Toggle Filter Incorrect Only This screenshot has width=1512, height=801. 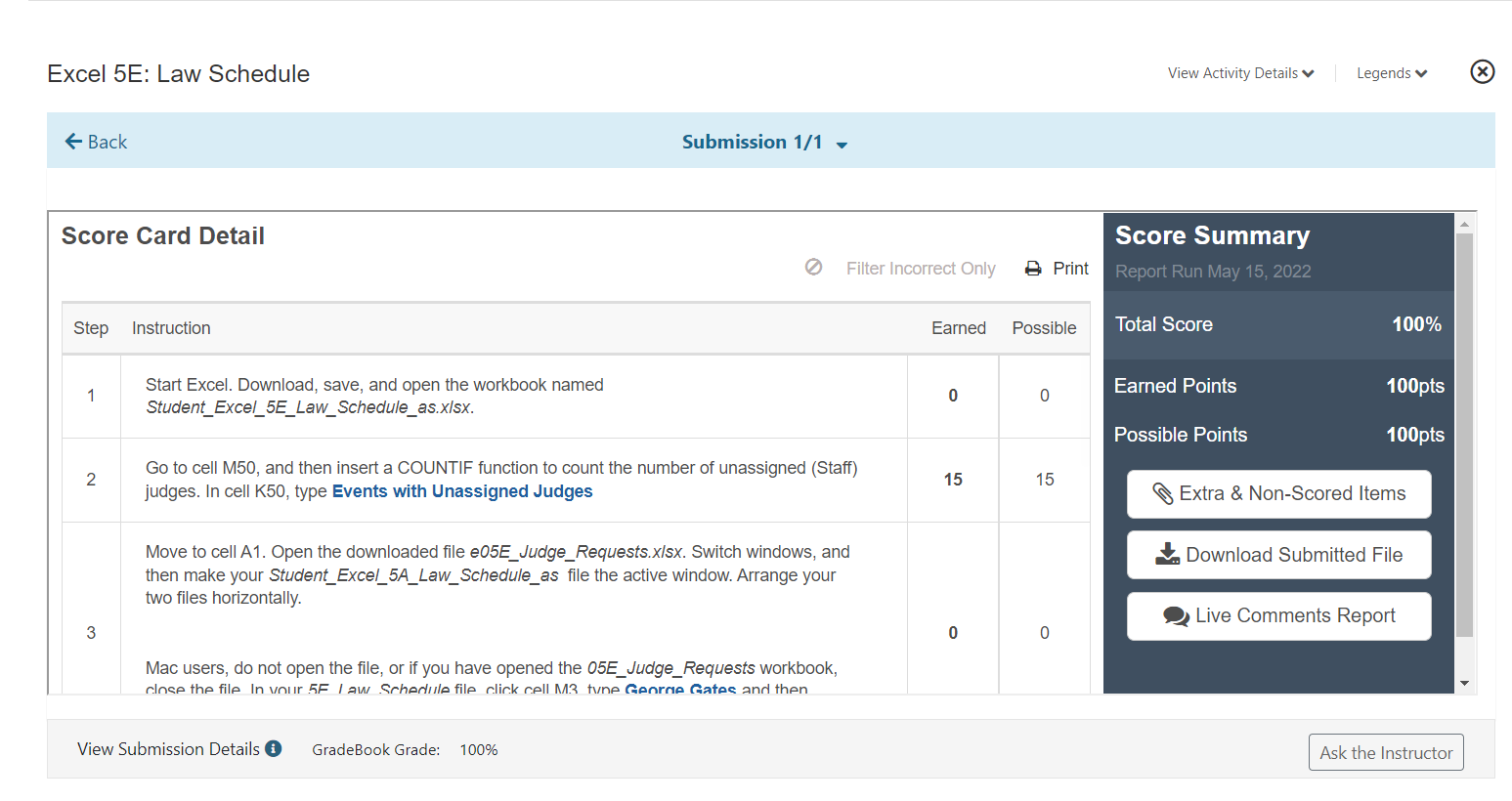click(x=921, y=269)
